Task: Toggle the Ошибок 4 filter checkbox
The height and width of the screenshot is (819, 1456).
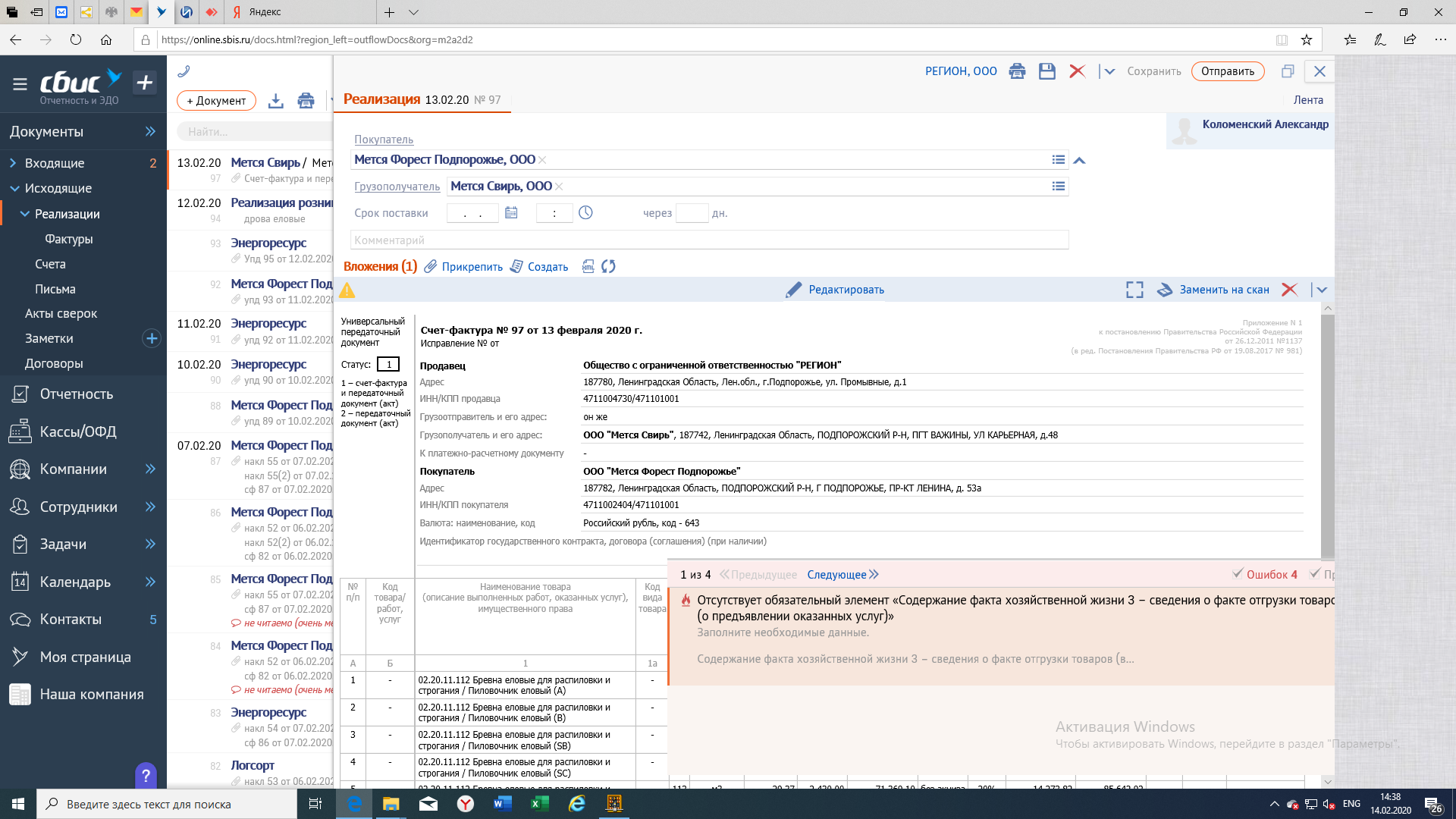Action: [1238, 574]
